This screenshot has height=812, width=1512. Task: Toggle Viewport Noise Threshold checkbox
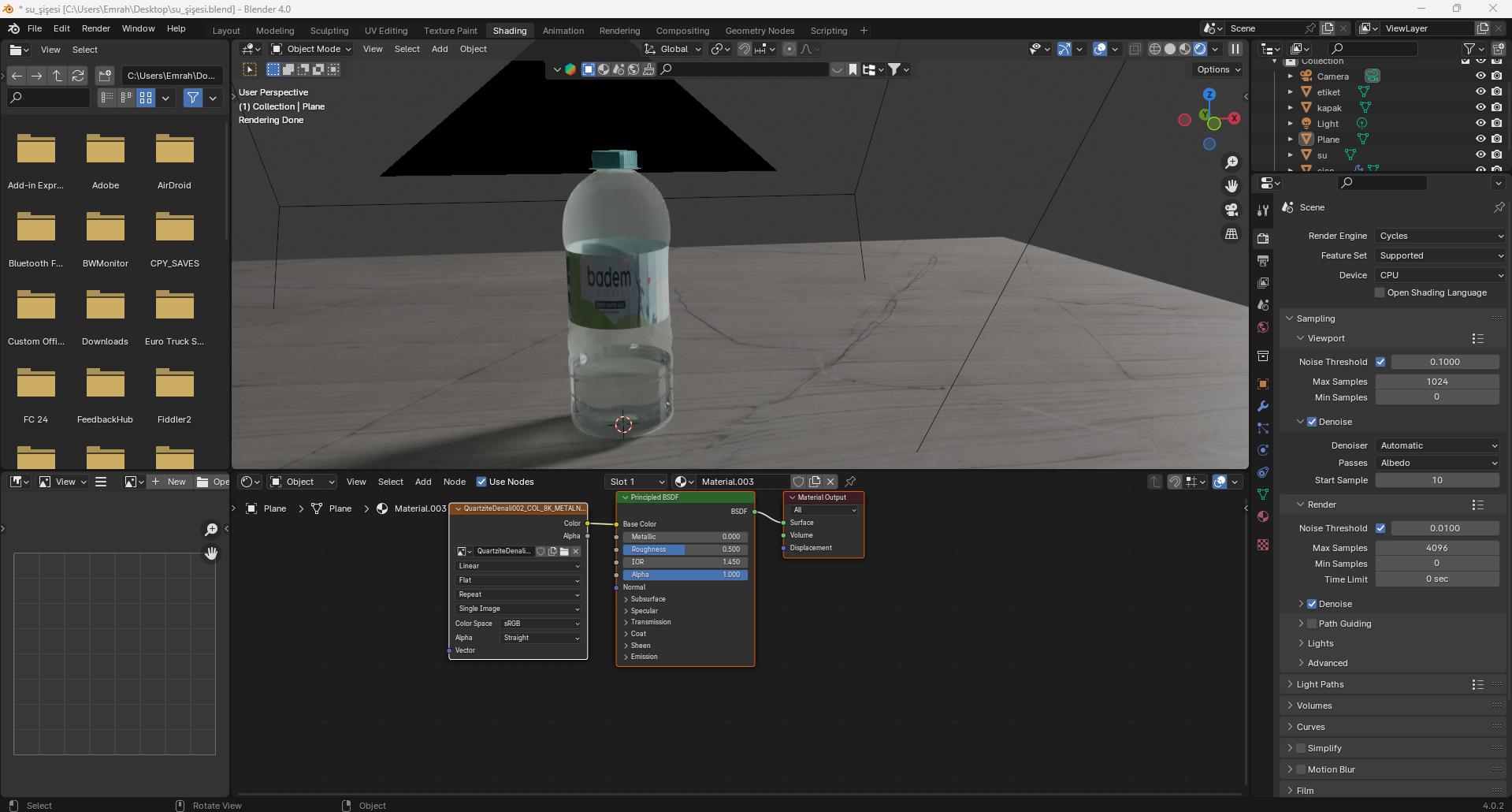click(1380, 362)
